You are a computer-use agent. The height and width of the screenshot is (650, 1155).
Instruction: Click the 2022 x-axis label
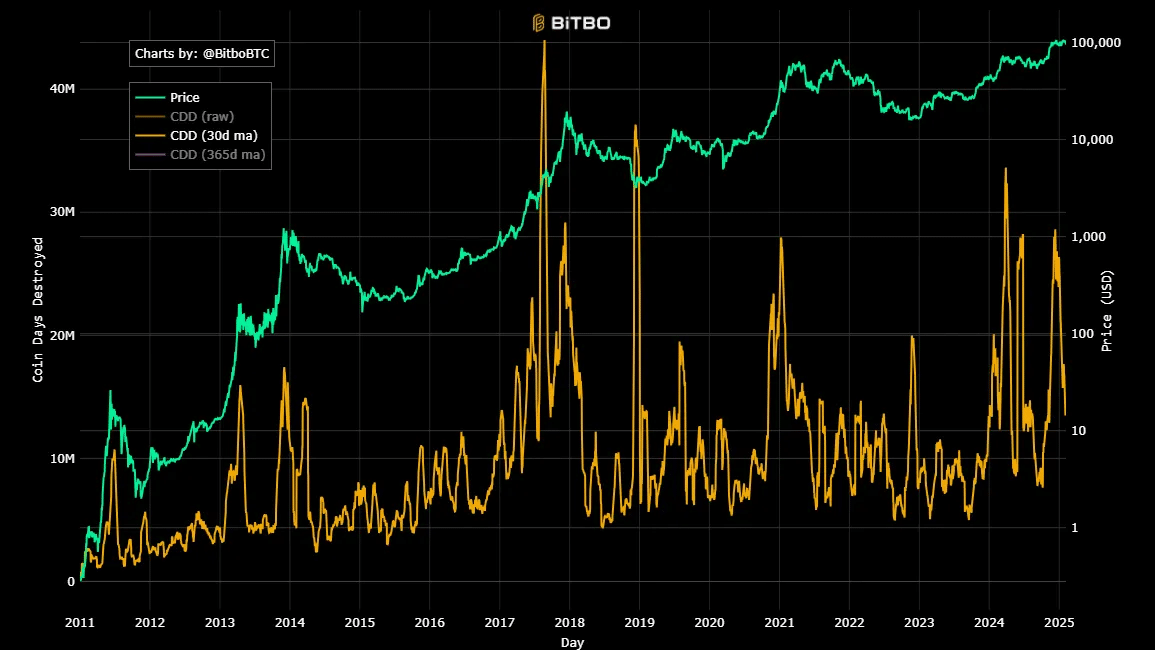(x=849, y=623)
